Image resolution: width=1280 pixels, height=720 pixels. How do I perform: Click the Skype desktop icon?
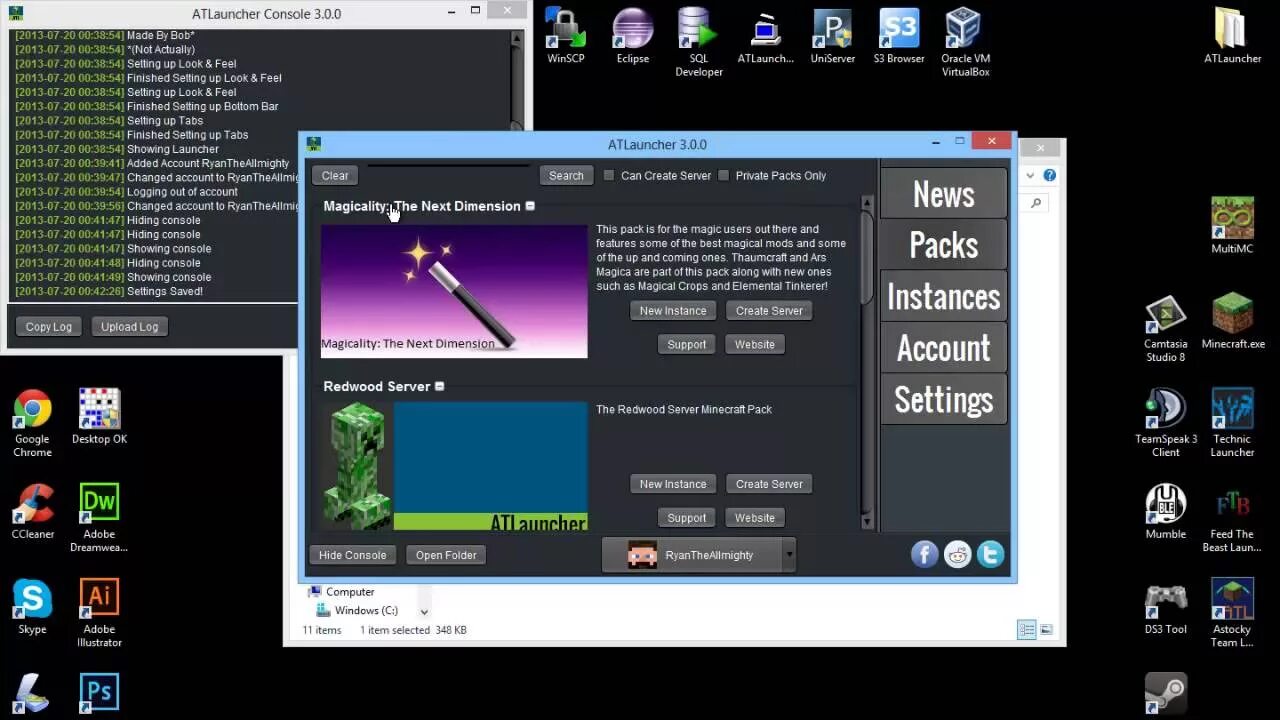(x=32, y=607)
